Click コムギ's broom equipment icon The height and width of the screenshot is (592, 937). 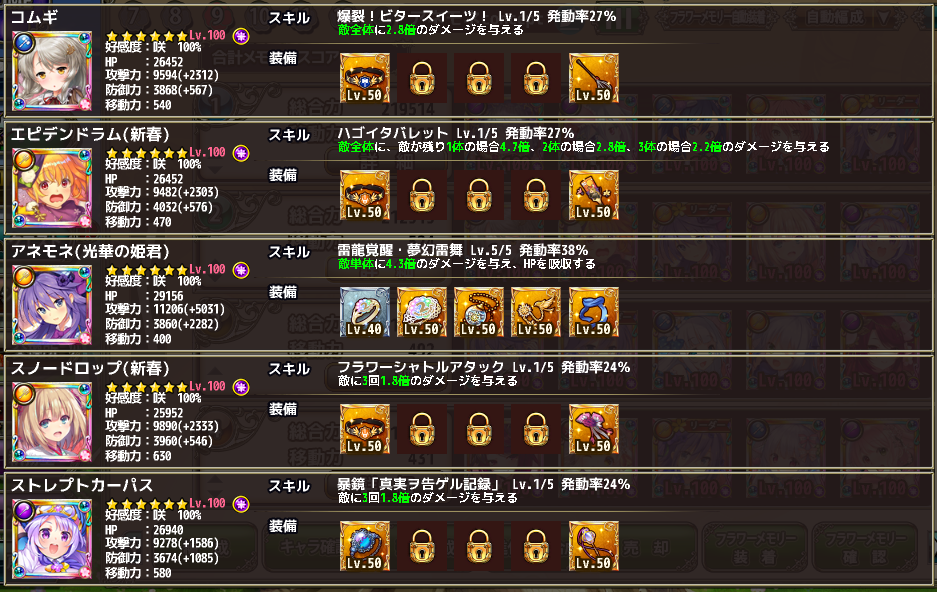click(593, 78)
